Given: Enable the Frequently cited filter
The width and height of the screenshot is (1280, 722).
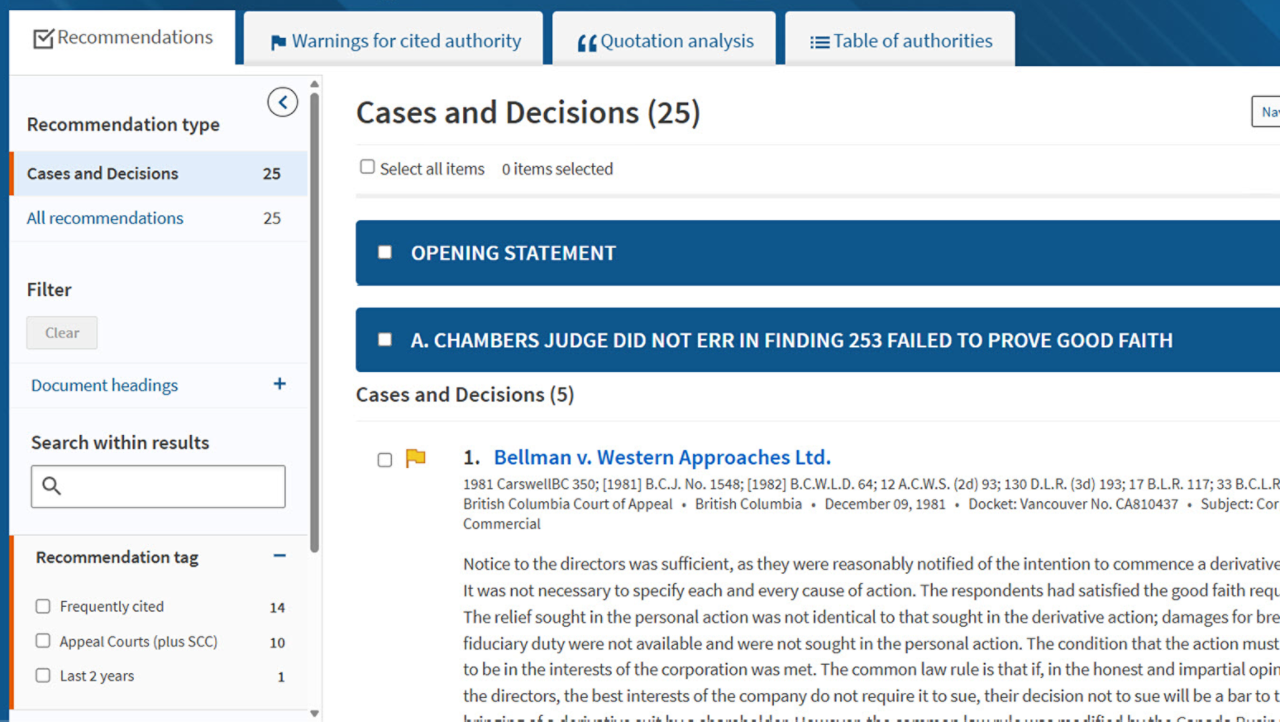Looking at the screenshot, I should 43,606.
